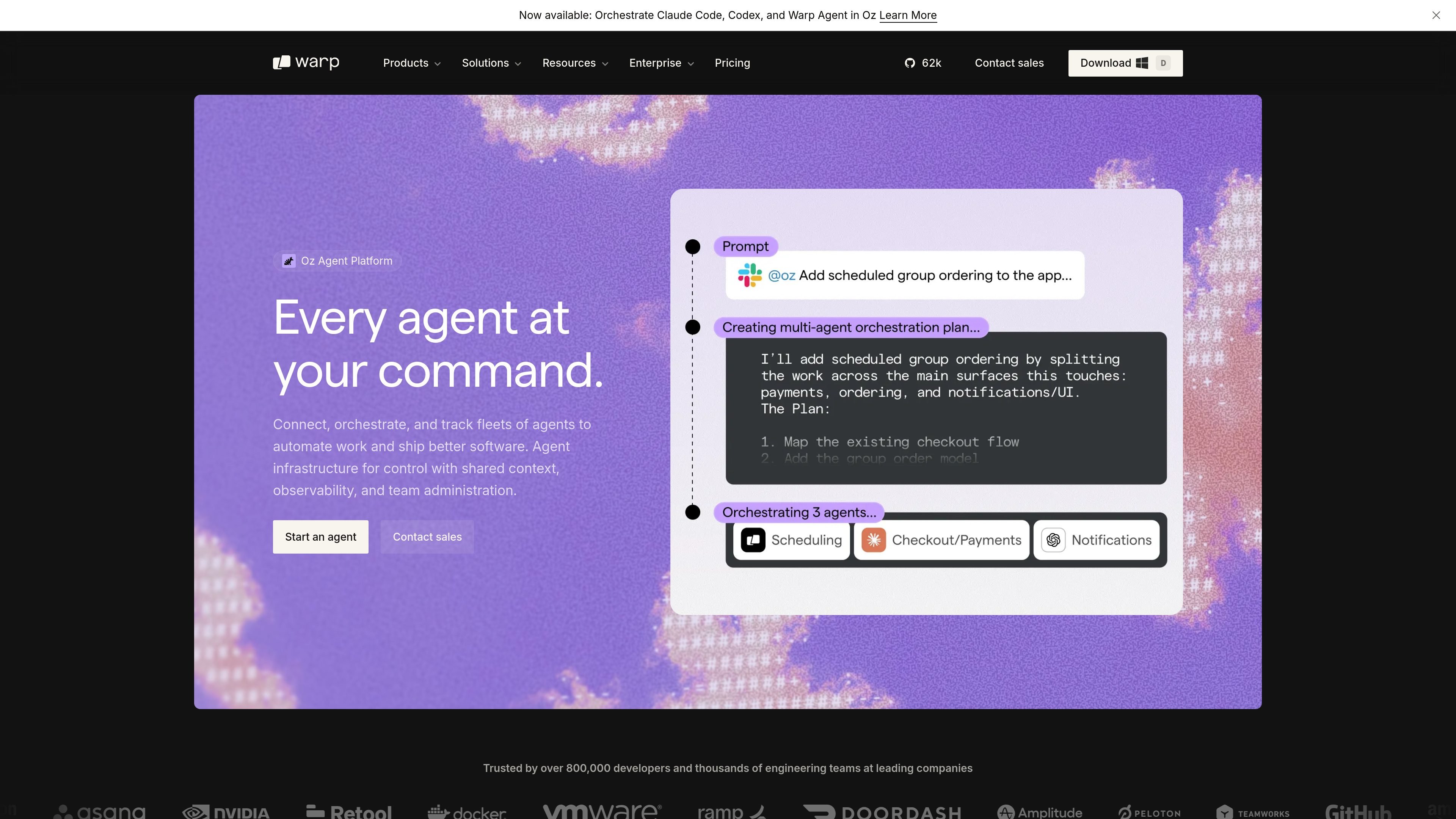1456x819 pixels.
Task: Click the Contact sales button in hero
Action: pos(427,537)
